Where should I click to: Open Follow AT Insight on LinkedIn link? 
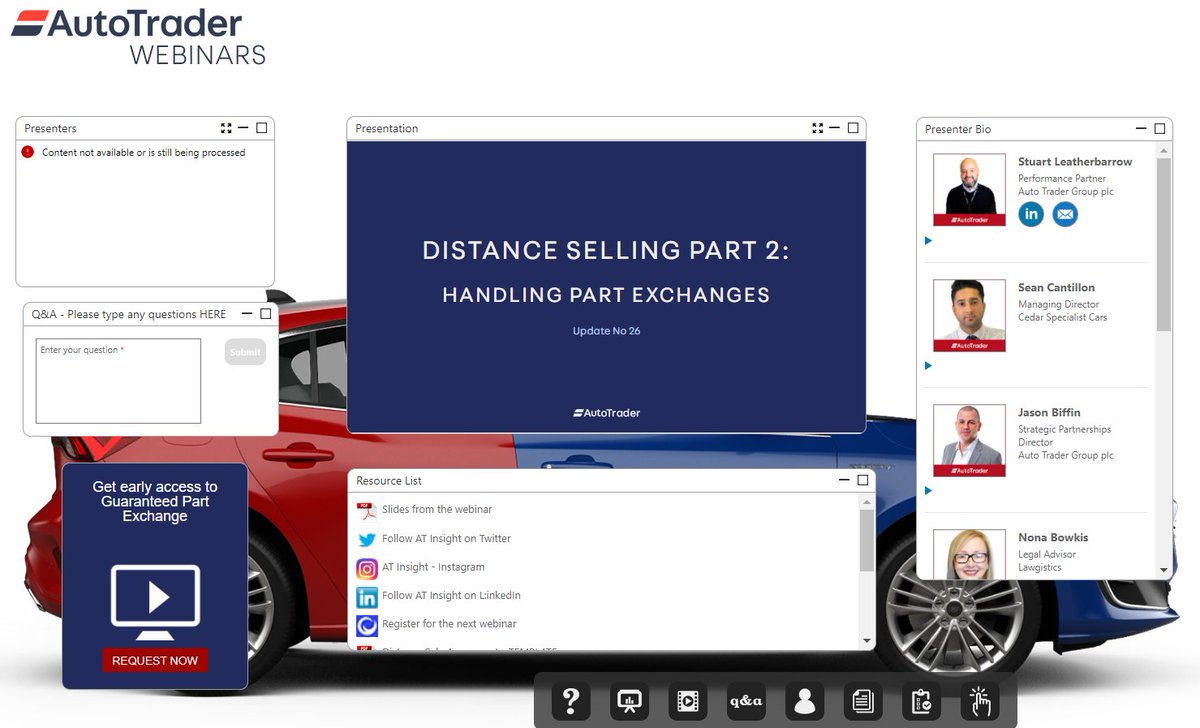pyautogui.click(x=451, y=596)
